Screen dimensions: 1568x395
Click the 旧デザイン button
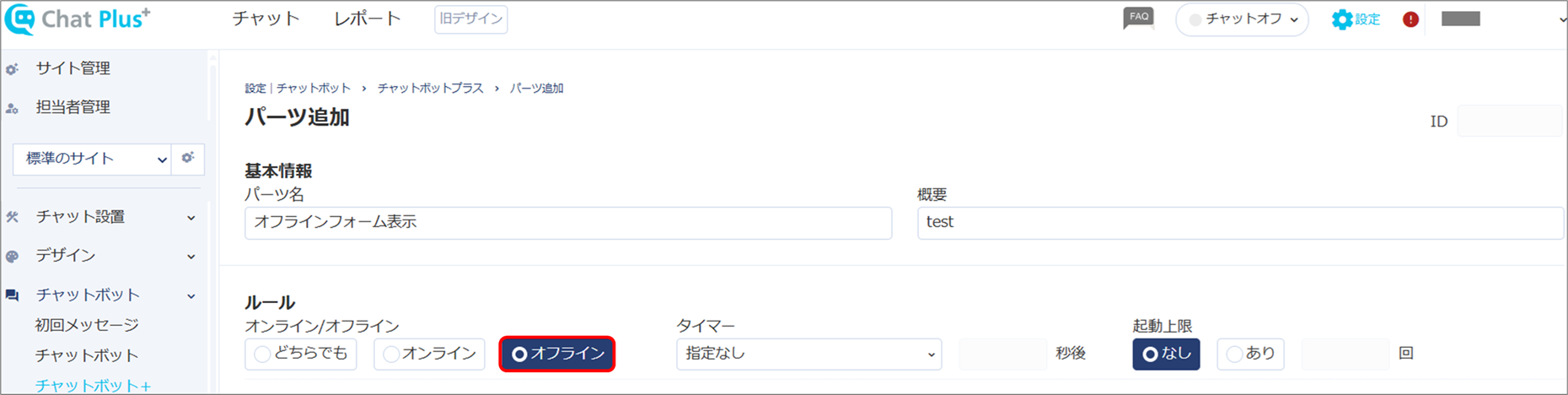471,19
